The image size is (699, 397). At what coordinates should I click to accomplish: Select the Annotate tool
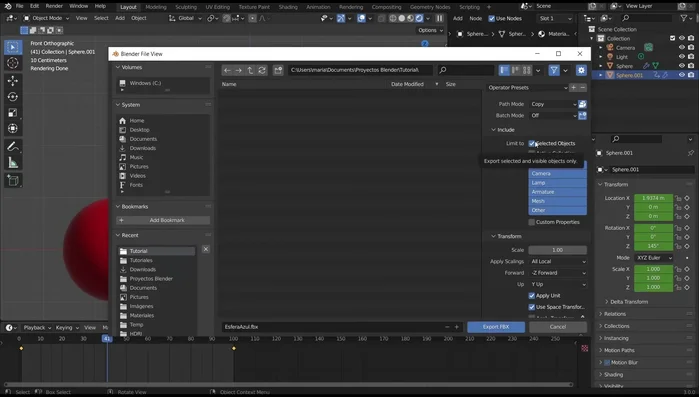[12, 146]
